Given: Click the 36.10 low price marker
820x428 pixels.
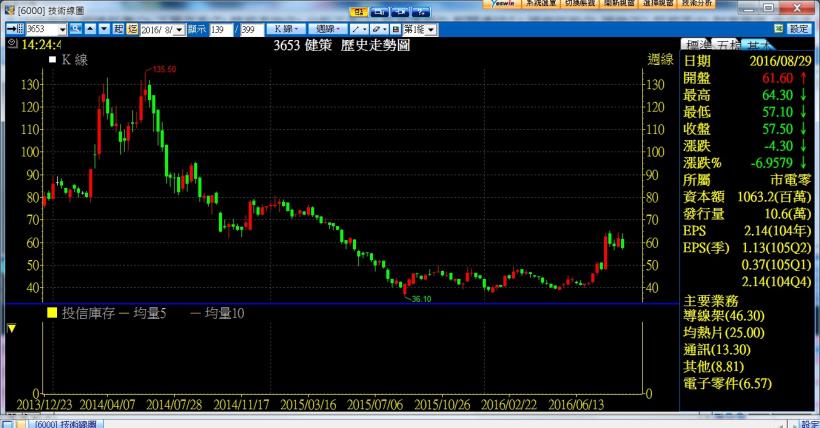Looking at the screenshot, I should pos(422,299).
